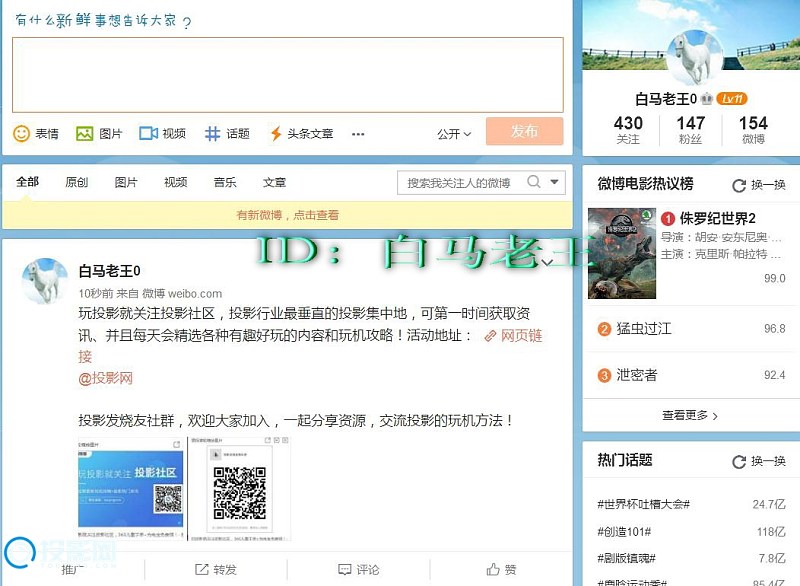
Task: View 430 关注 following list
Action: [x=628, y=130]
